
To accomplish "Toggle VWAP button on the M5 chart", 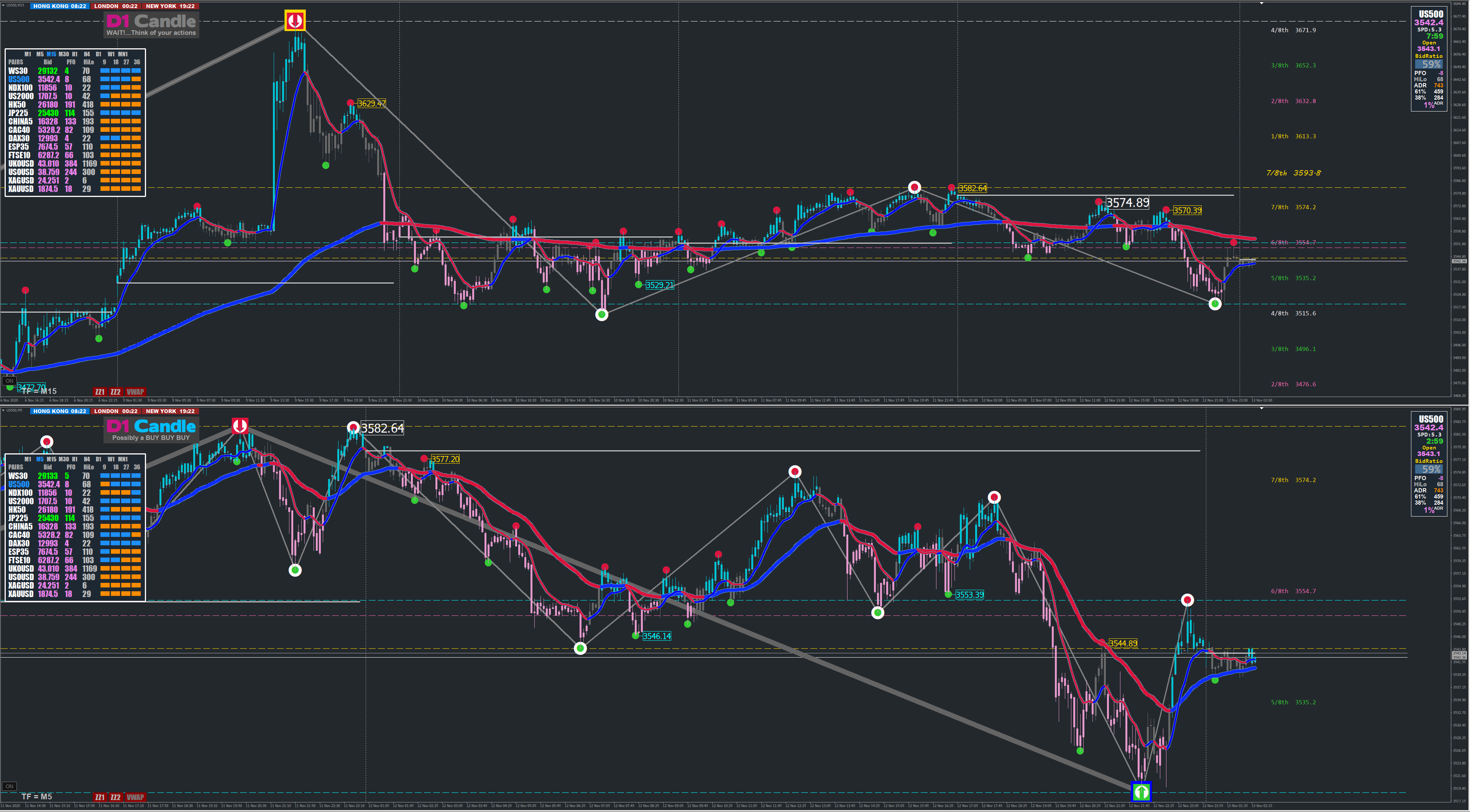I will pos(135,797).
